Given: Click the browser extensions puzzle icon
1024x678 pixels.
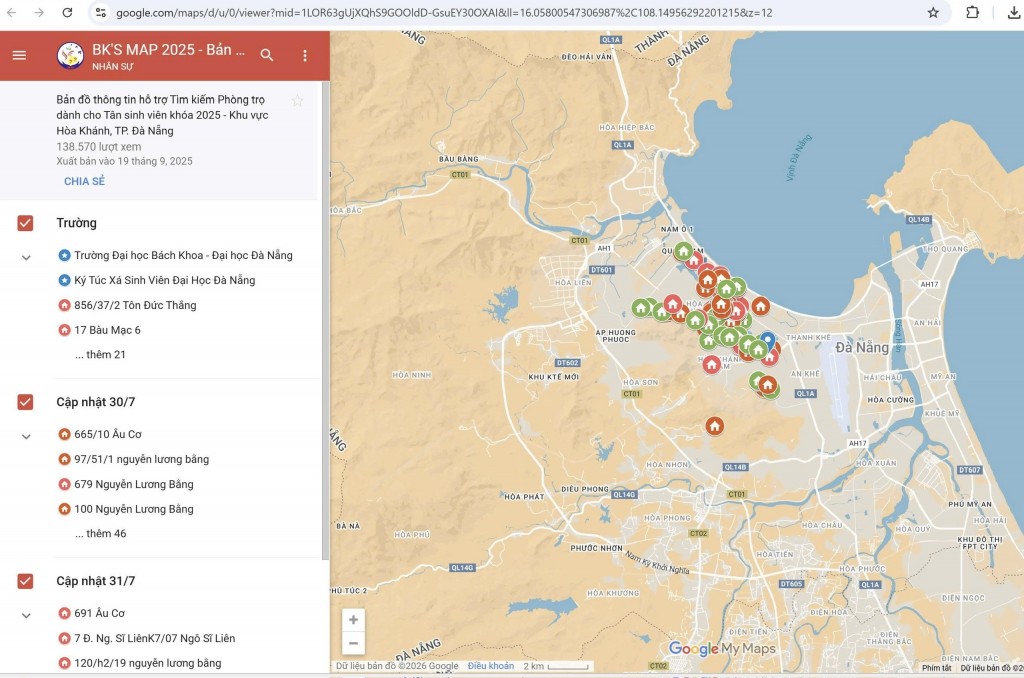Looking at the screenshot, I should coord(972,13).
